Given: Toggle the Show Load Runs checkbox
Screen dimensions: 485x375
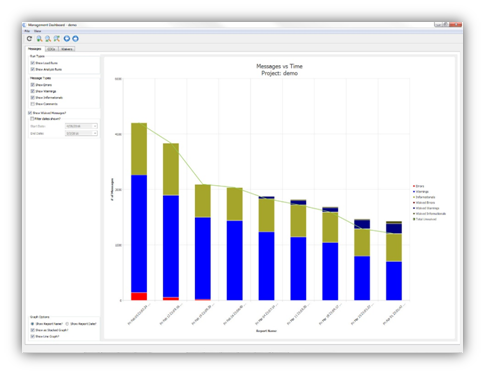Looking at the screenshot, I should [33, 63].
